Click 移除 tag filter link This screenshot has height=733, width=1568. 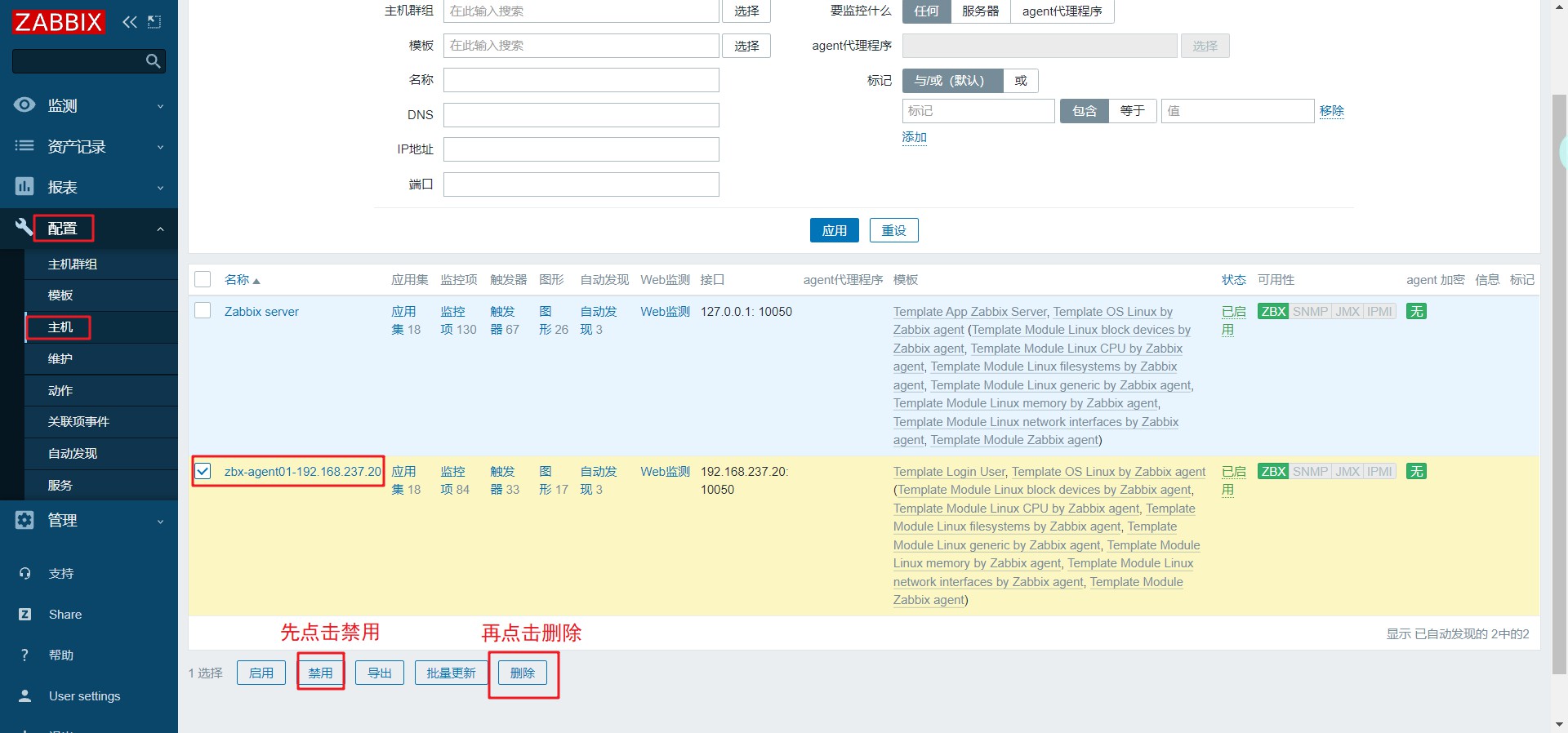(1331, 110)
